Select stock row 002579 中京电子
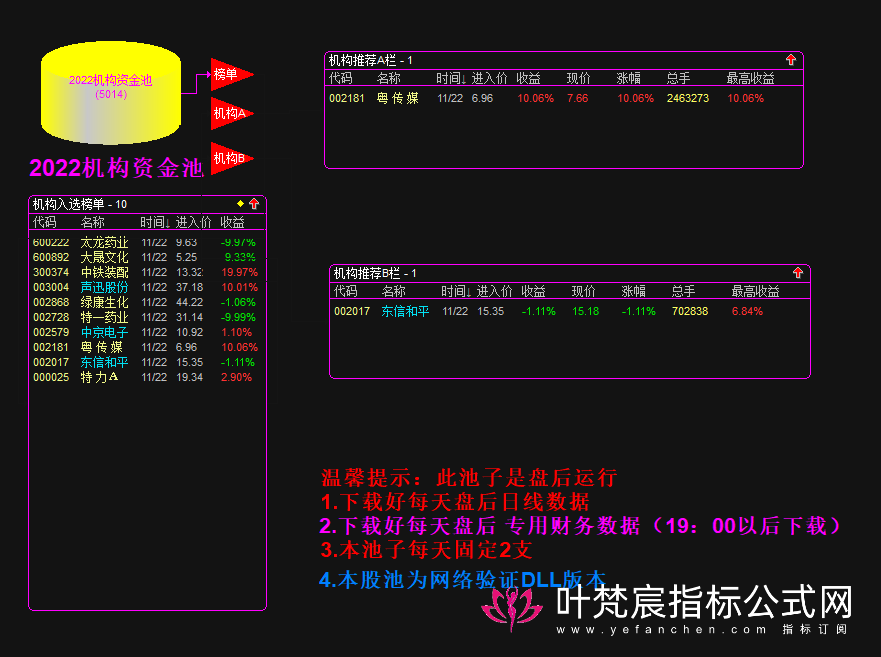This screenshot has height=657, width=881. pyautogui.click(x=145, y=333)
